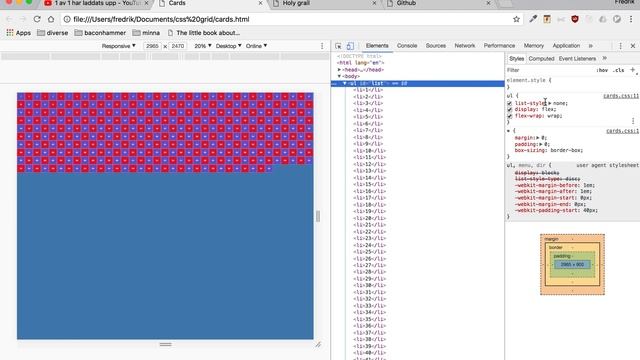
Task: Open the site info icon in address bar
Action: point(67,19)
